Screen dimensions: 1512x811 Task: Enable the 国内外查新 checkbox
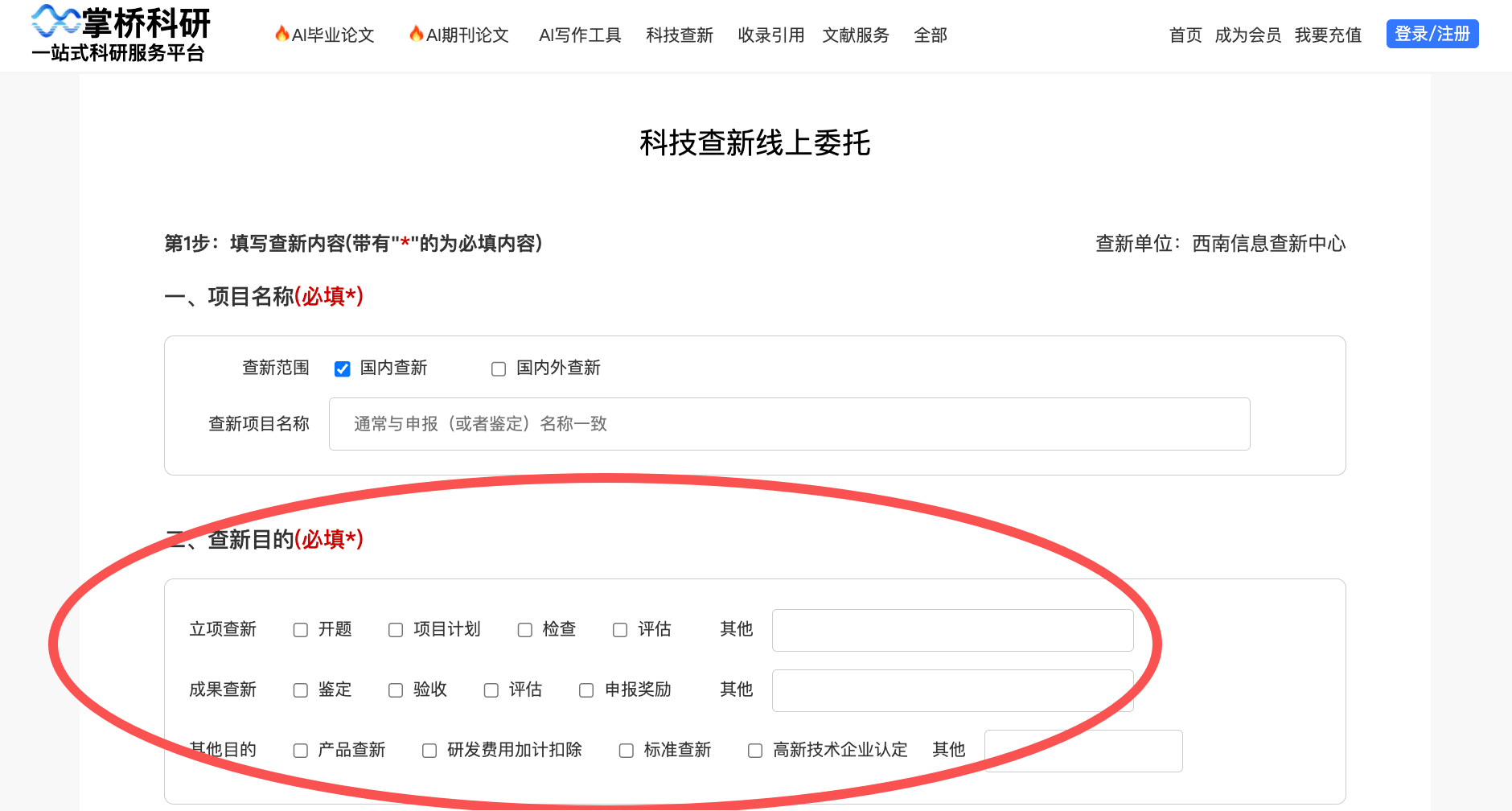tap(498, 368)
